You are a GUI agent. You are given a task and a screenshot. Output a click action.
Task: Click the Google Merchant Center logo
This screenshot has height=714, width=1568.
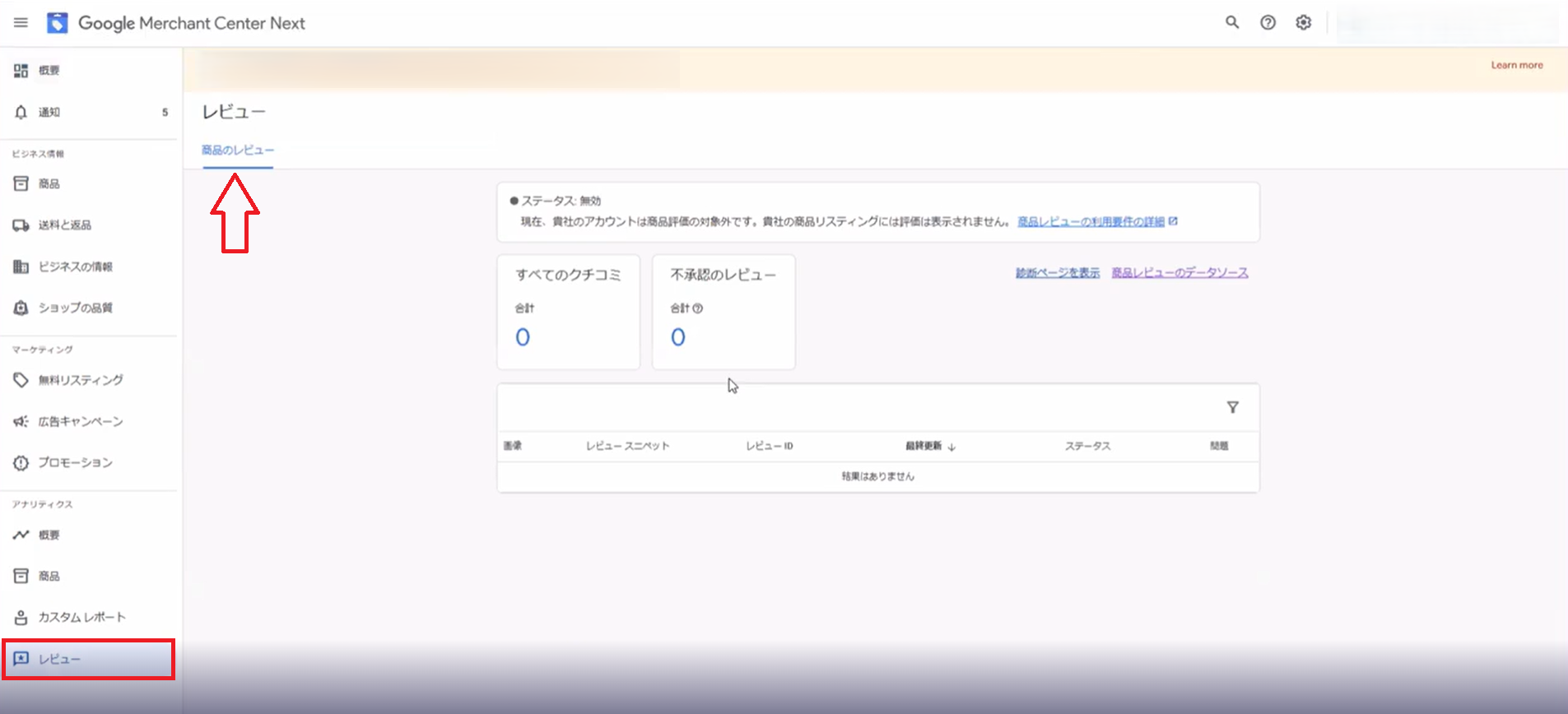pos(57,23)
